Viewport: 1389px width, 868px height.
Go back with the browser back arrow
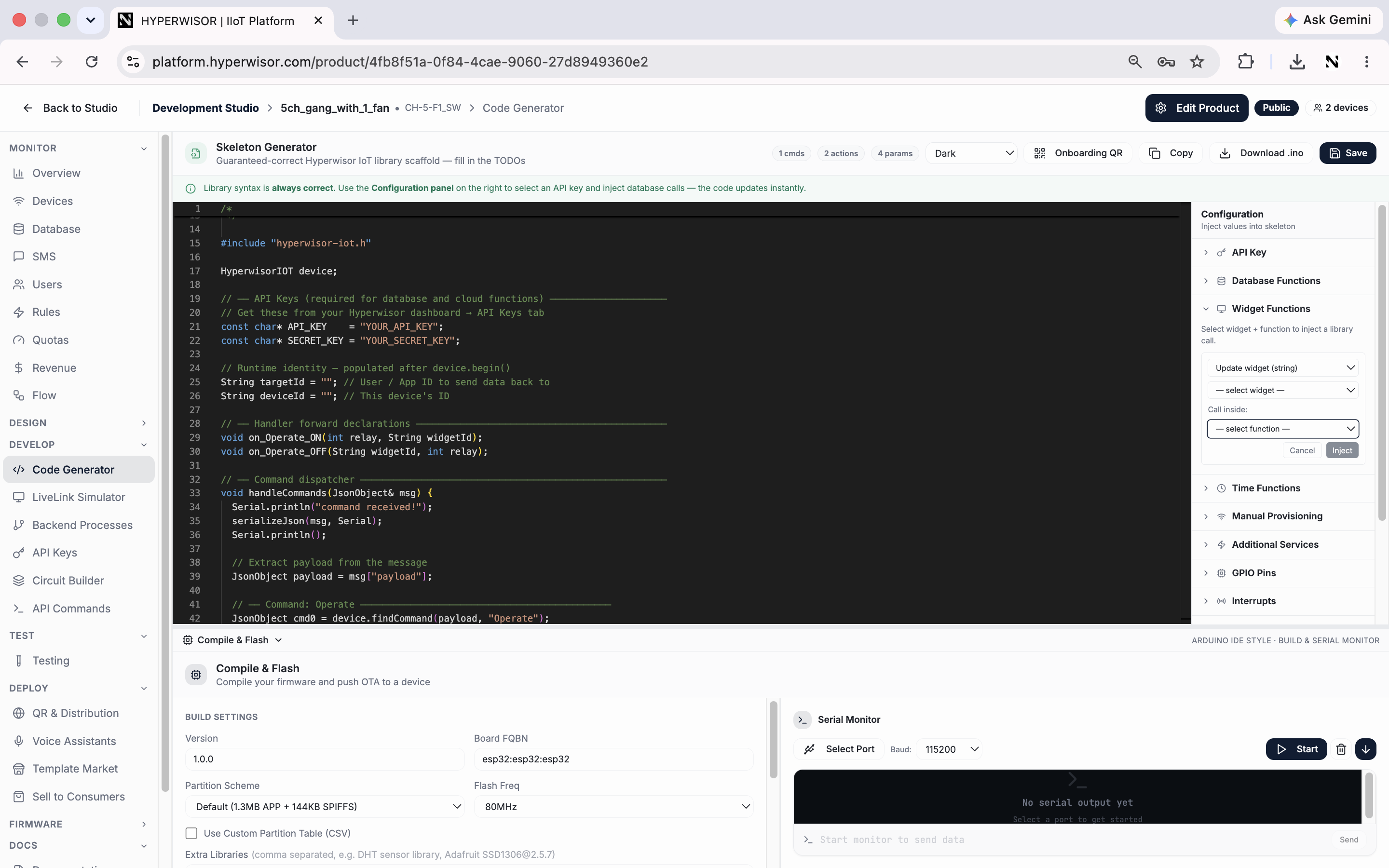pyautogui.click(x=22, y=61)
